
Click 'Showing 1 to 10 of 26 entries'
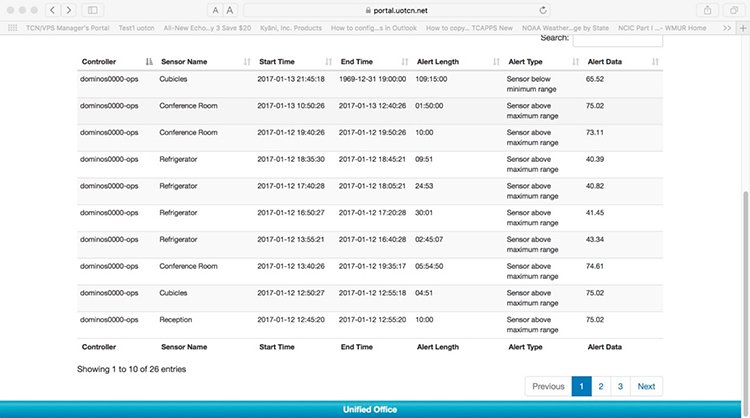(x=132, y=369)
